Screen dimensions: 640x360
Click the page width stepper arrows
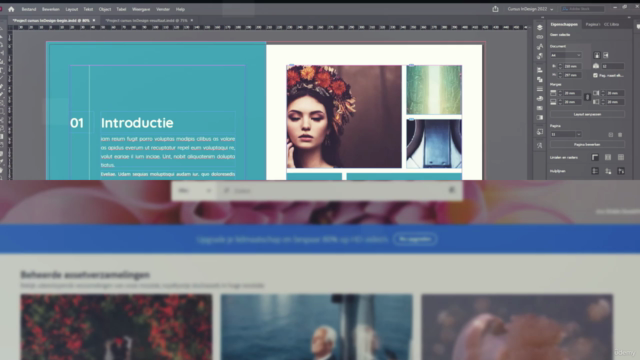coord(560,66)
